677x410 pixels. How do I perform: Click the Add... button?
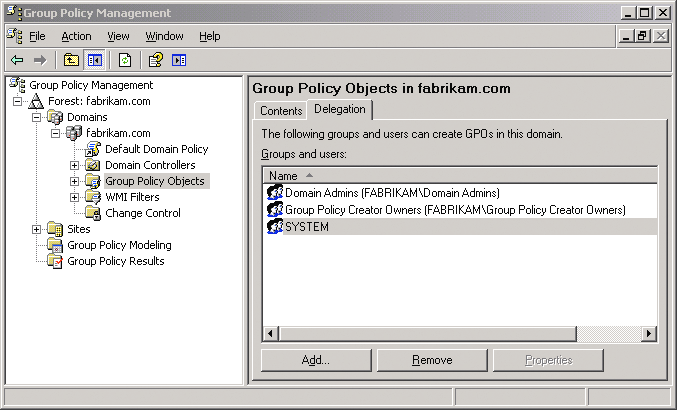point(316,360)
